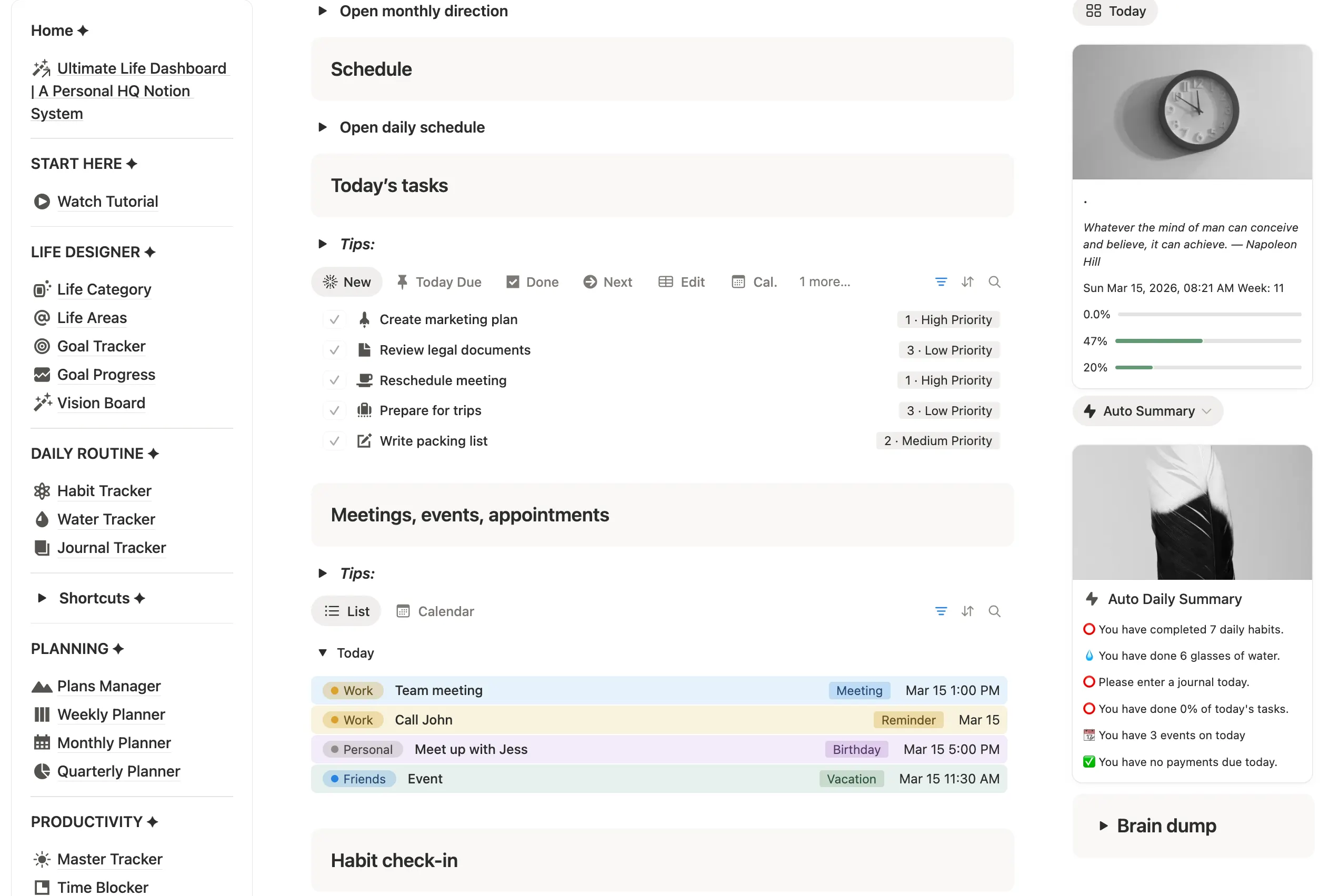The image size is (1339, 896).
Task: Check off the Create marketing plan task
Action: pos(334,319)
